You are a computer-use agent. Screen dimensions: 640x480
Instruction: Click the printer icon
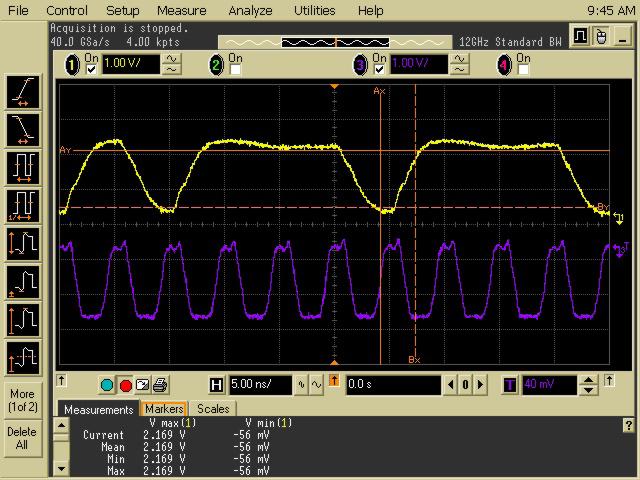[x=160, y=385]
